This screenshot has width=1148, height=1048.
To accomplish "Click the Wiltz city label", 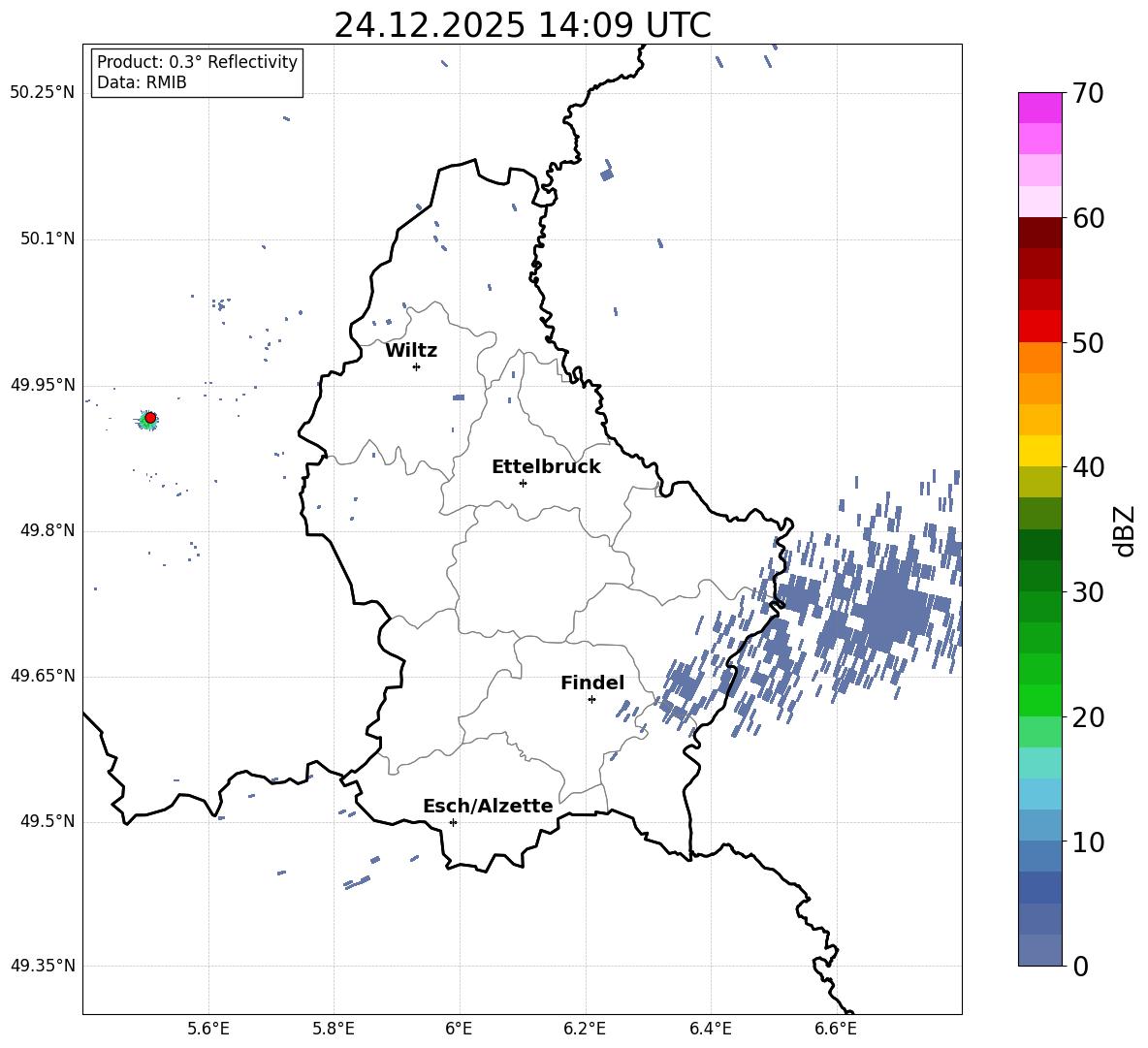I will pyautogui.click(x=411, y=351).
